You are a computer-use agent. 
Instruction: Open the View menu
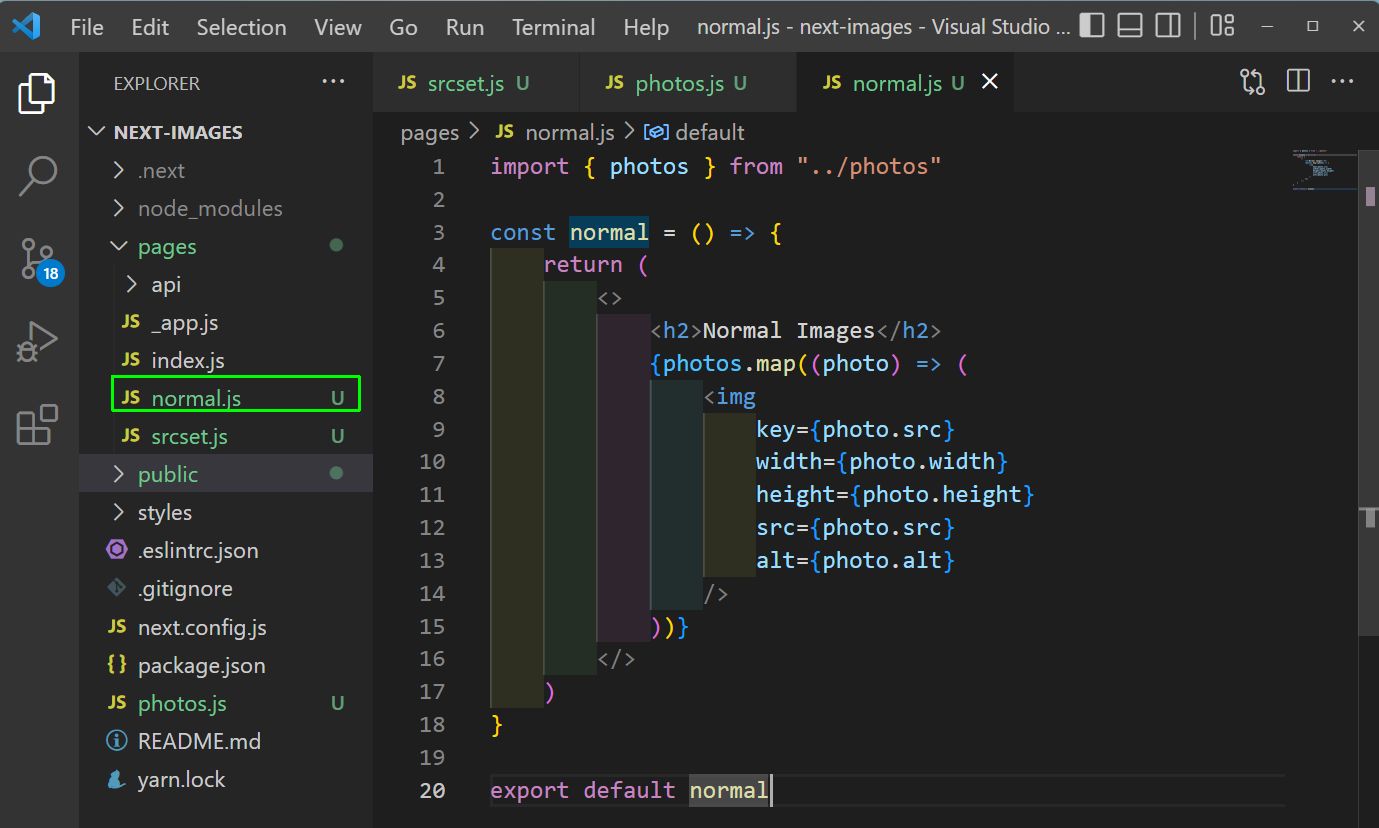338,27
